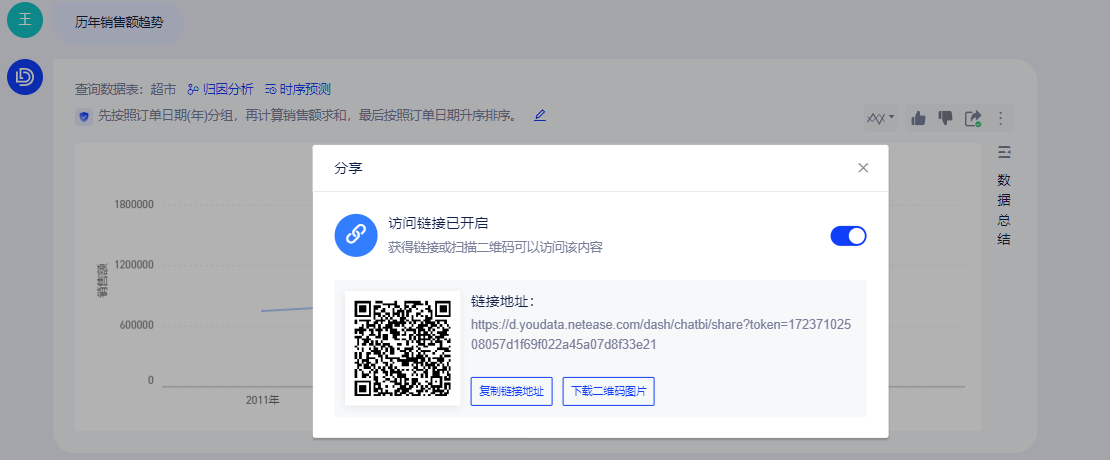Open 时序预测 time series forecast

click(x=297, y=89)
